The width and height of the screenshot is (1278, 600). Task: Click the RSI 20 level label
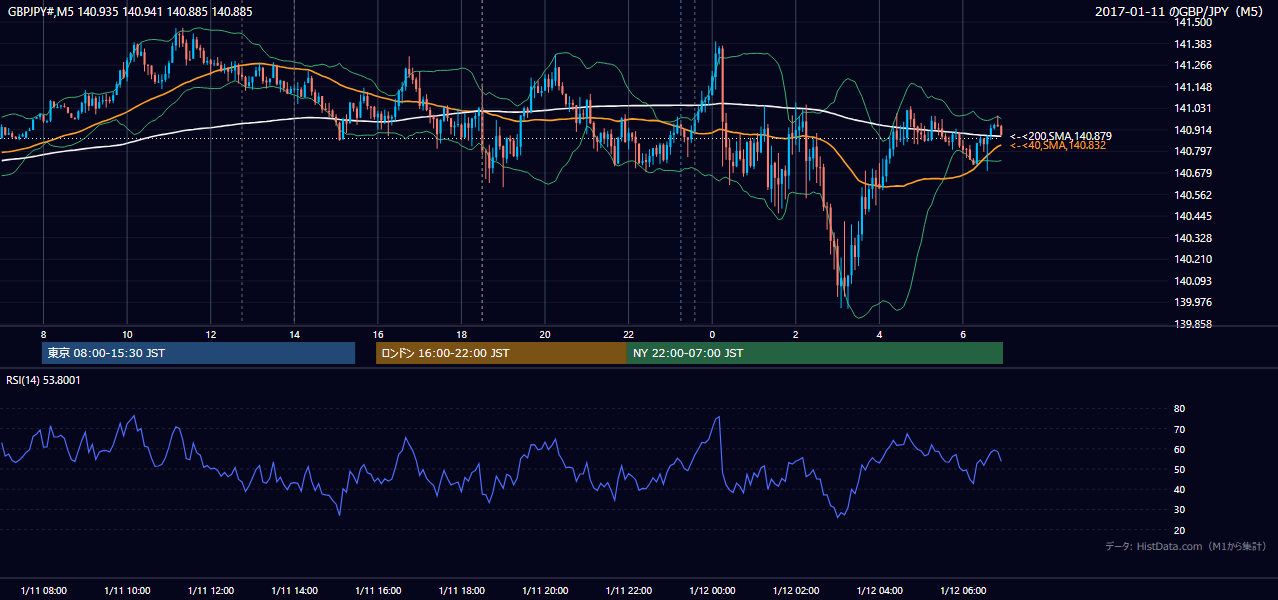click(x=1179, y=530)
